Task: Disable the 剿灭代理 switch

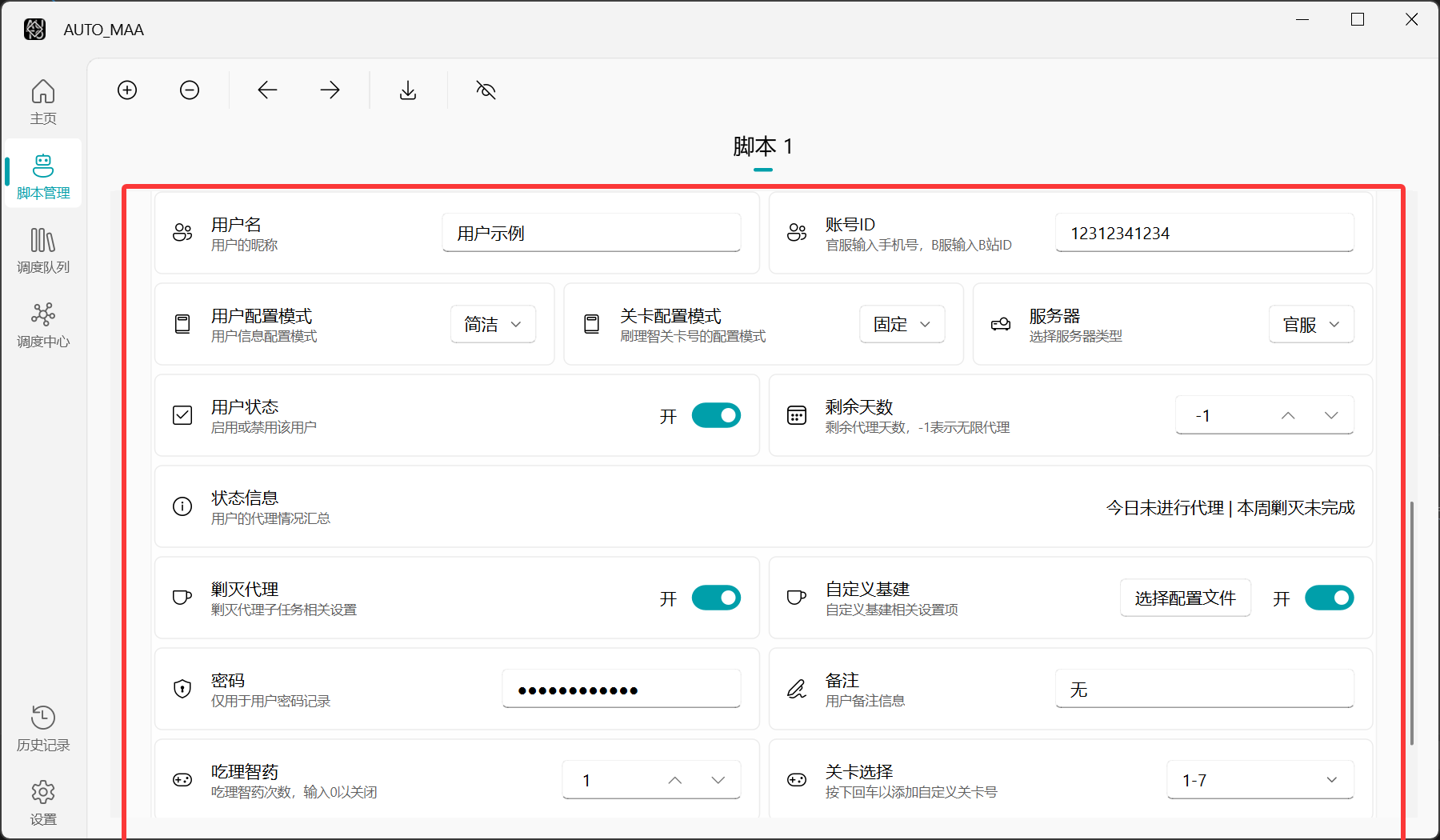Action: (x=715, y=598)
